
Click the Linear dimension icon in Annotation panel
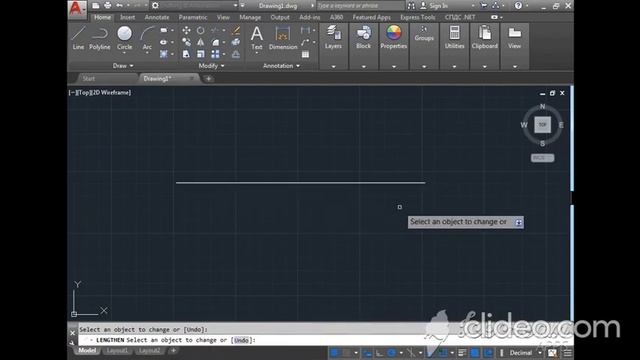[305, 30]
